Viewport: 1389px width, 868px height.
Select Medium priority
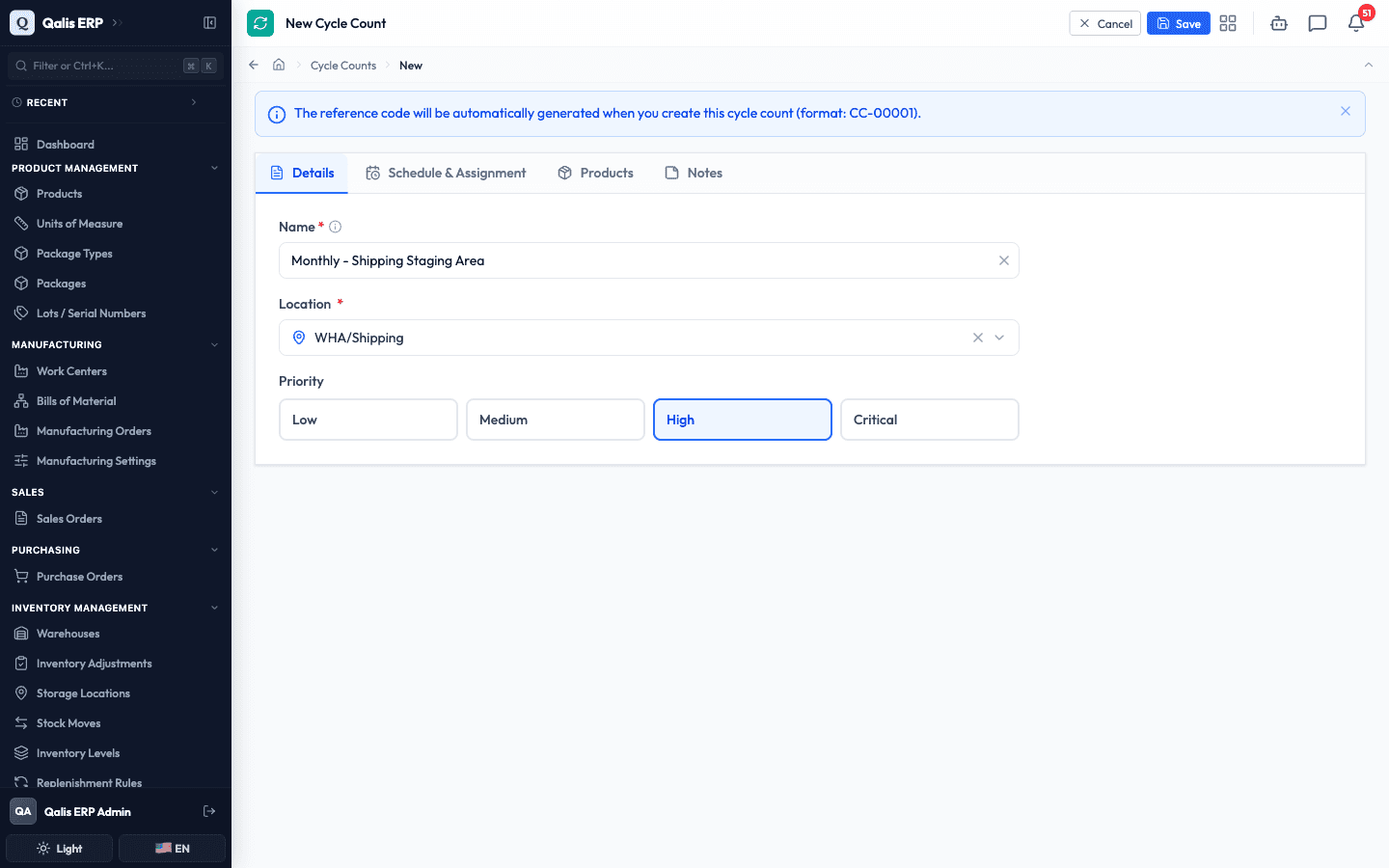coord(556,420)
